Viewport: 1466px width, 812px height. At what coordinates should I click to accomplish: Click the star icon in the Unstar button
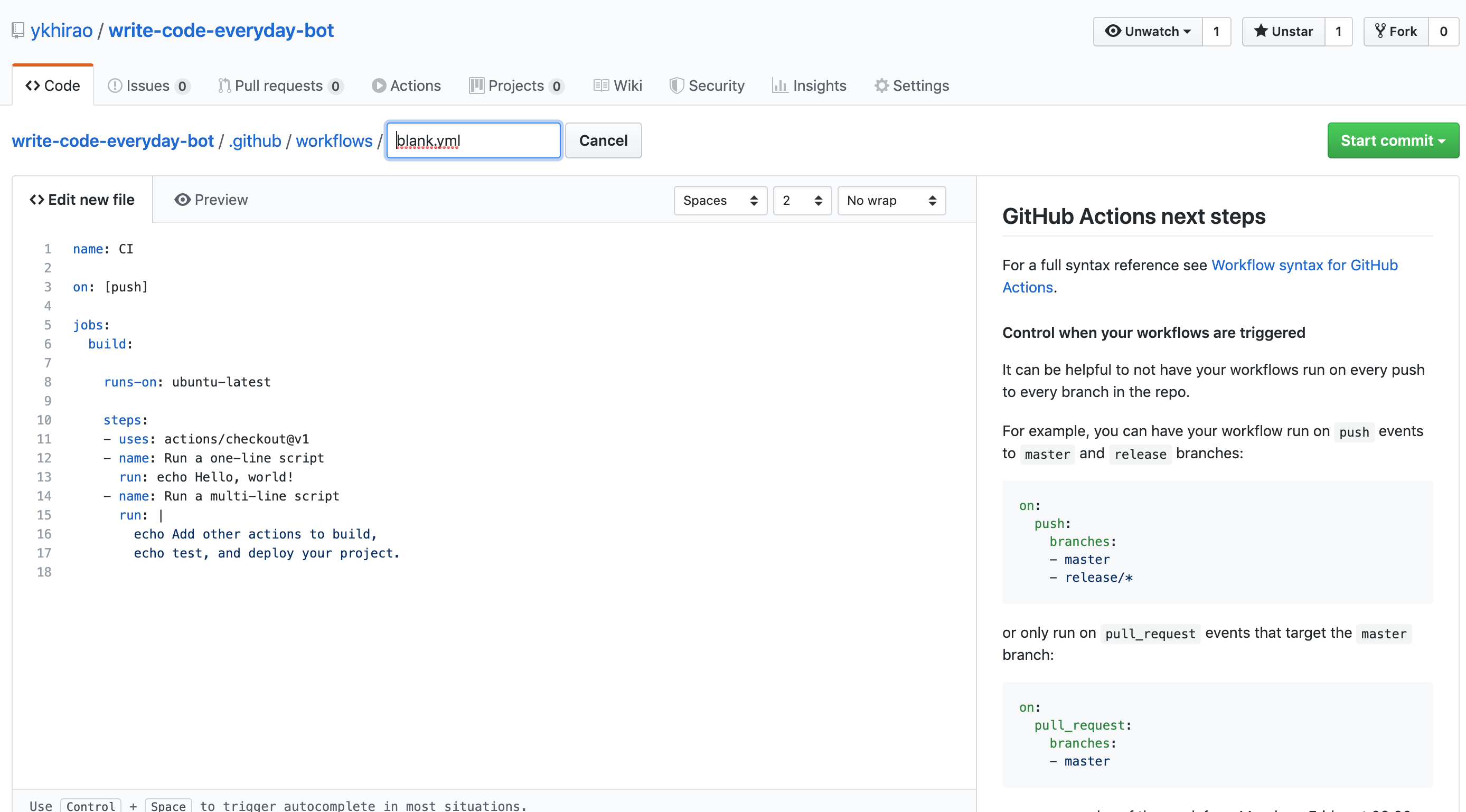click(x=1261, y=31)
